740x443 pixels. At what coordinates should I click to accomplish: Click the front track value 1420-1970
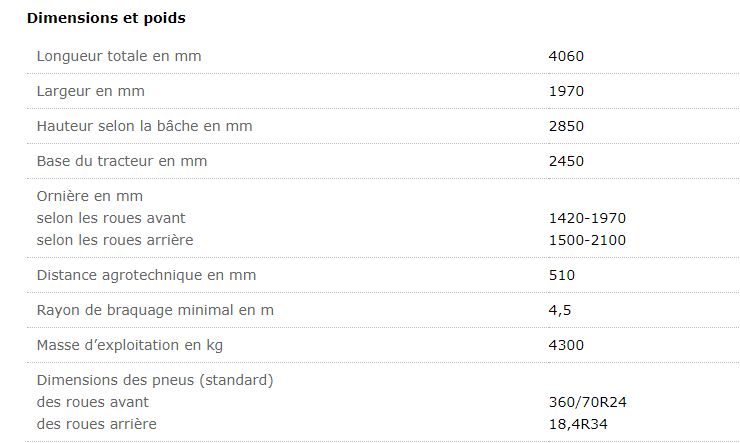587,218
